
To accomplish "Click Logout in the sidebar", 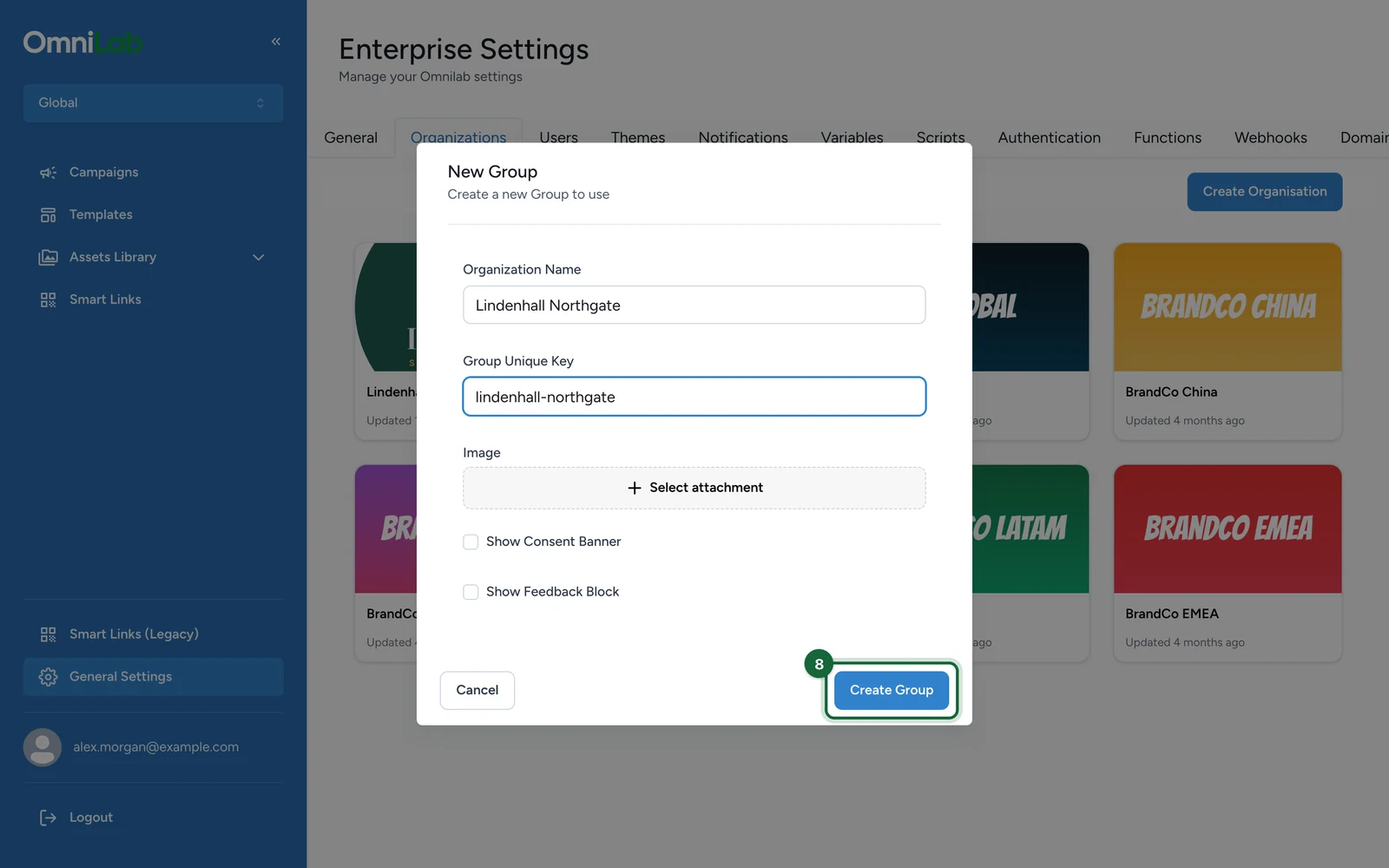I will pyautogui.click(x=153, y=818).
